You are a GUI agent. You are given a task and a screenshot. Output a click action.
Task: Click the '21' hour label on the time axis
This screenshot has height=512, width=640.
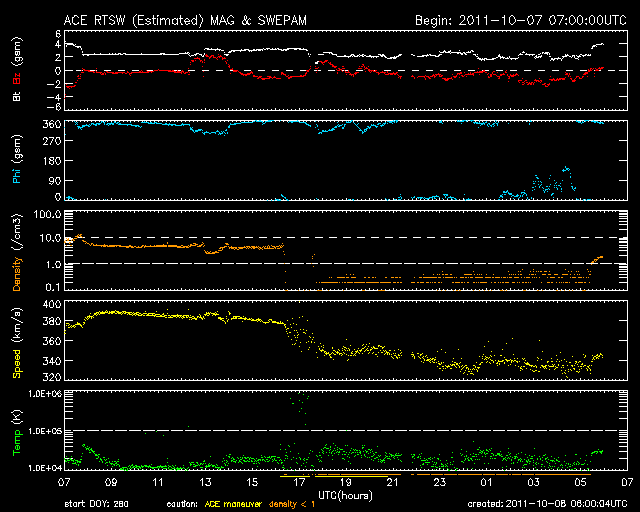tap(392, 483)
